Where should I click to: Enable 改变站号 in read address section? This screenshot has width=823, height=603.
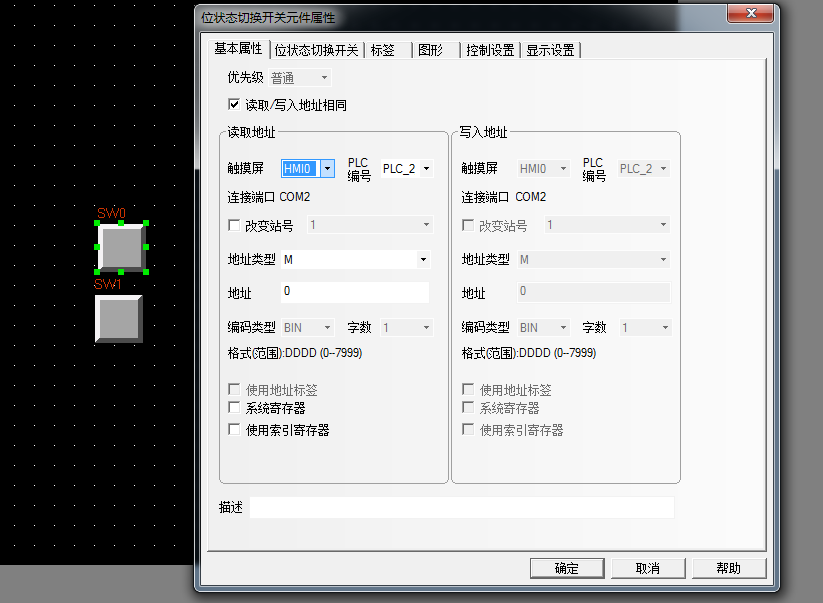click(x=235, y=226)
